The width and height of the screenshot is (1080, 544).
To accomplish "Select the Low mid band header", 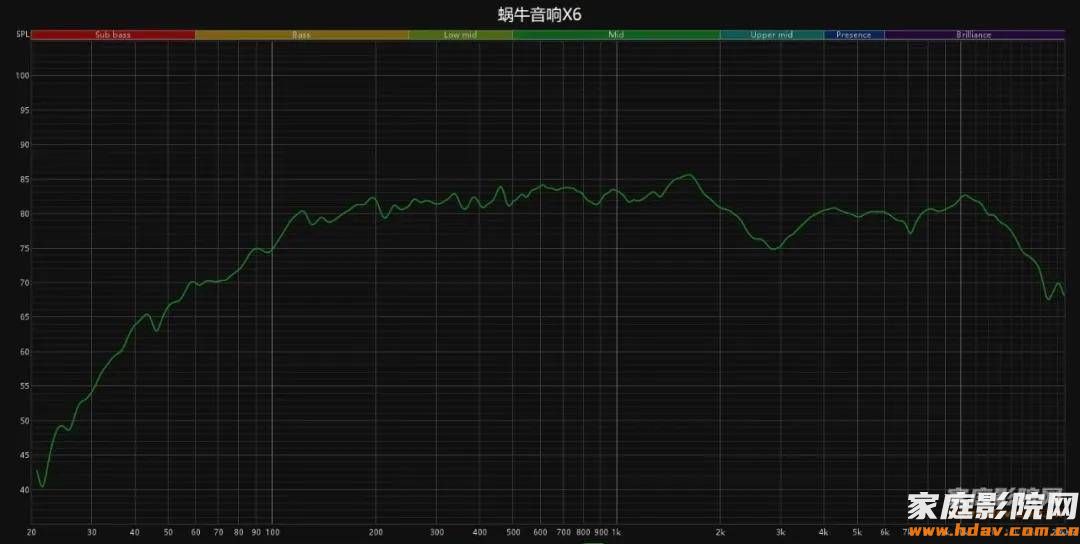I will click(x=460, y=35).
